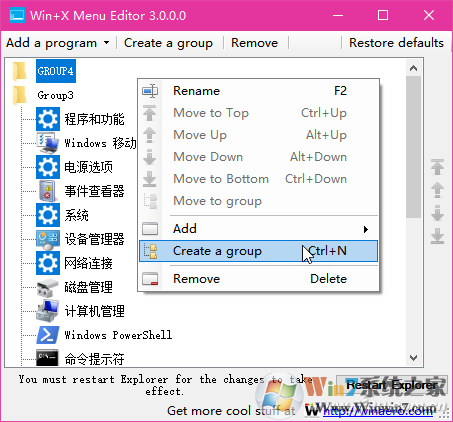Click the 磁盘管理 disk management icon

pyautogui.click(x=47, y=287)
